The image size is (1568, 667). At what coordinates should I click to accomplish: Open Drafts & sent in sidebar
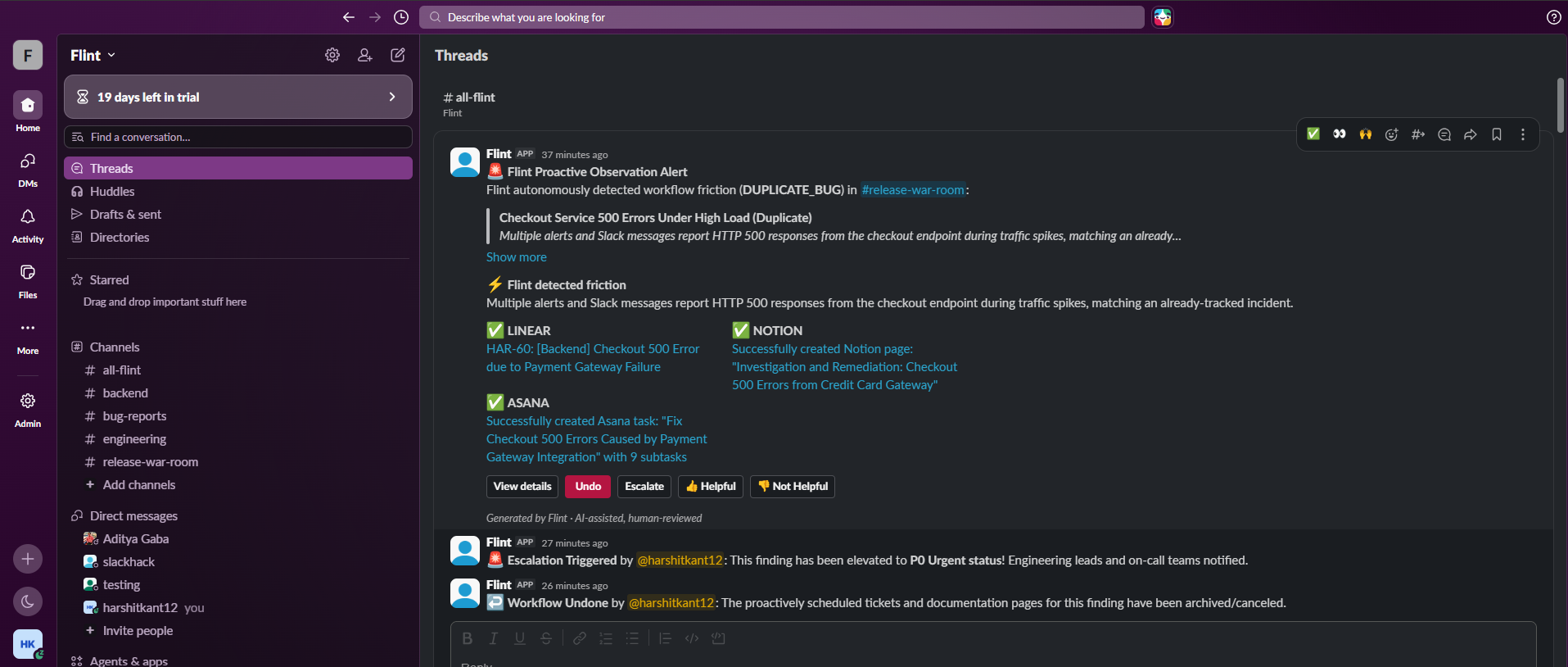point(238,214)
